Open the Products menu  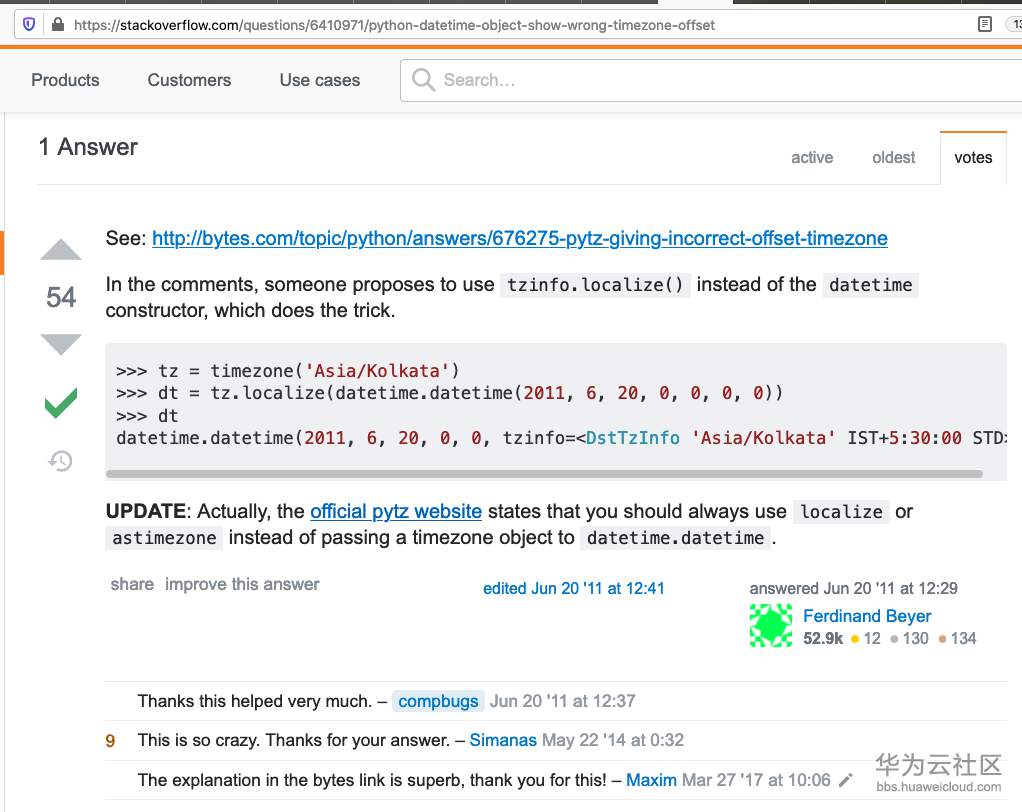pos(65,80)
